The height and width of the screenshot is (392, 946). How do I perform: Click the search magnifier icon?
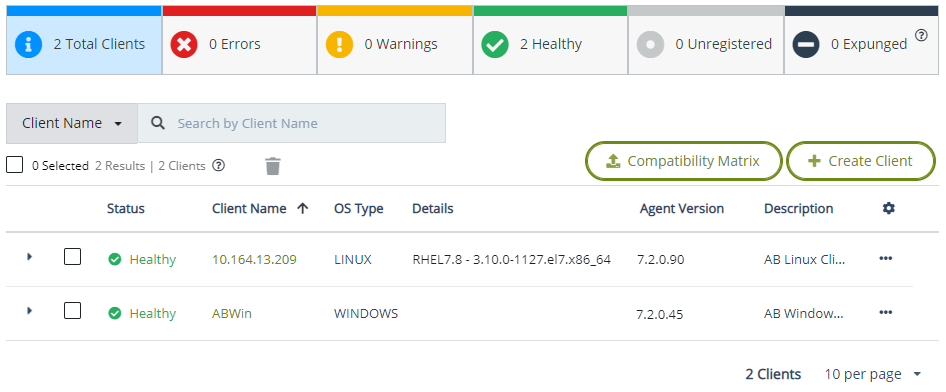[x=158, y=123]
